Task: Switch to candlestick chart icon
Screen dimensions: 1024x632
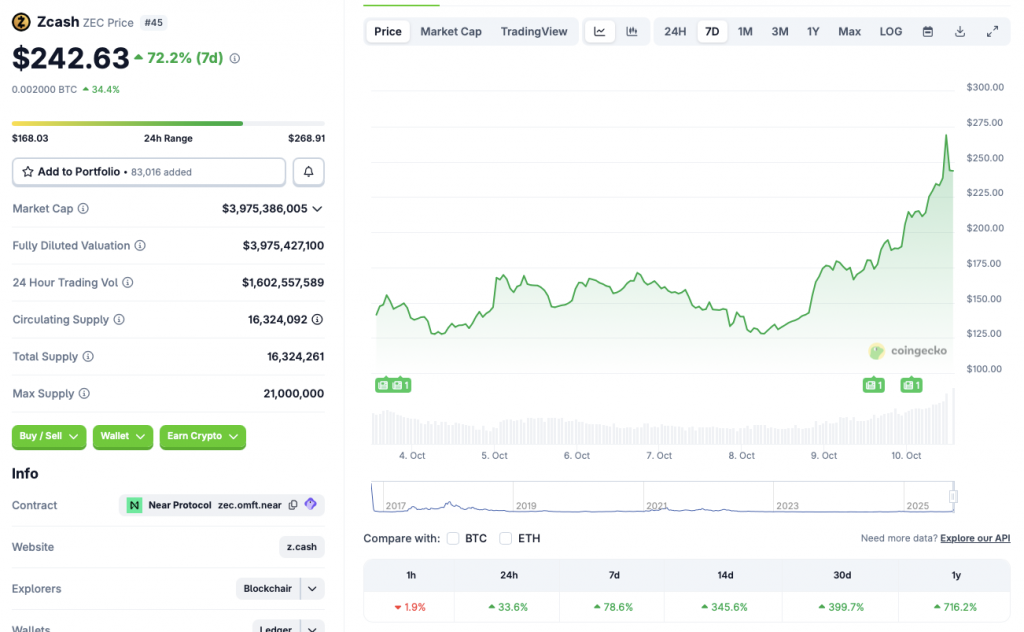Action: (x=632, y=31)
